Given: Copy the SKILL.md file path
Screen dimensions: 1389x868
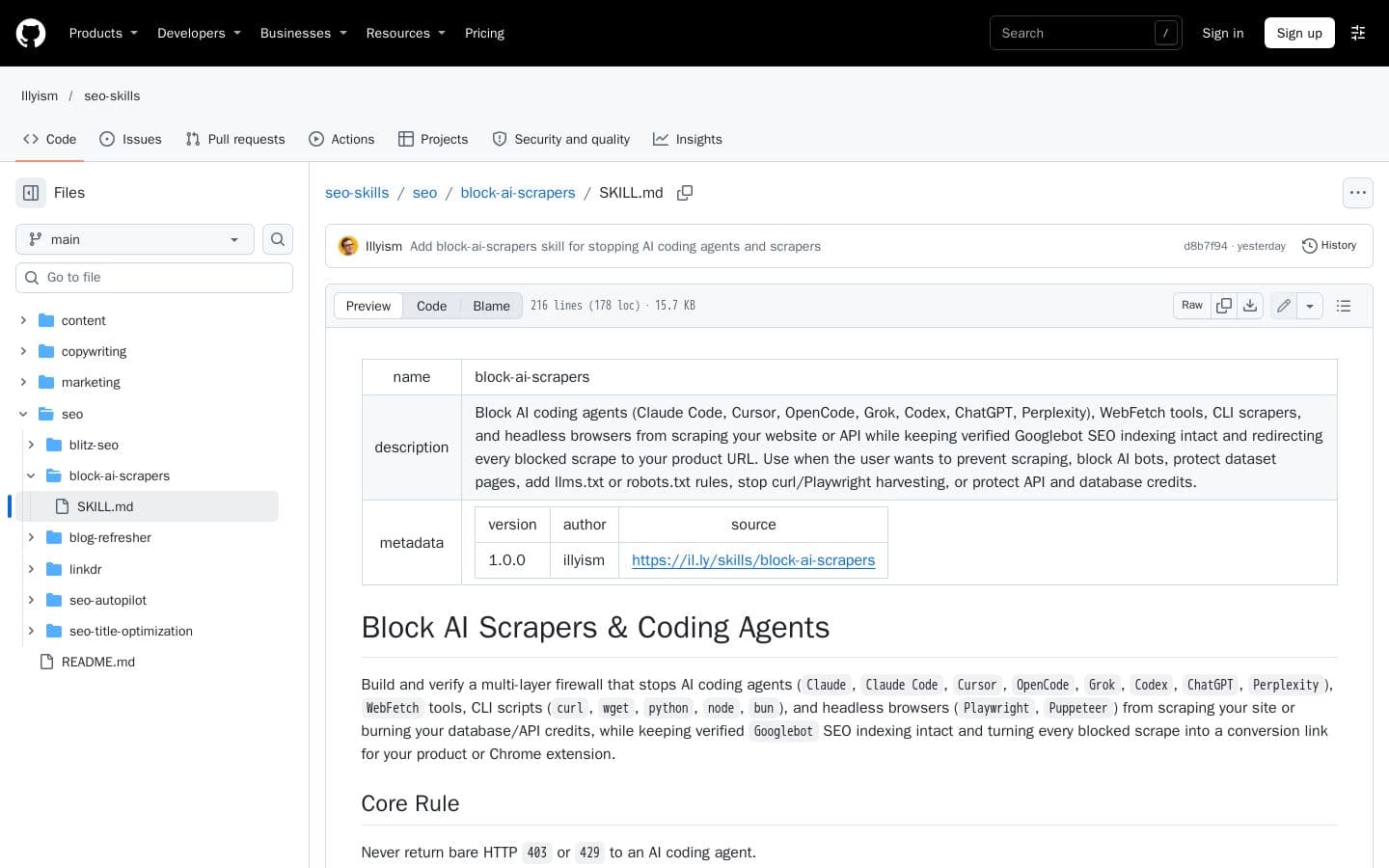Looking at the screenshot, I should pyautogui.click(x=685, y=193).
